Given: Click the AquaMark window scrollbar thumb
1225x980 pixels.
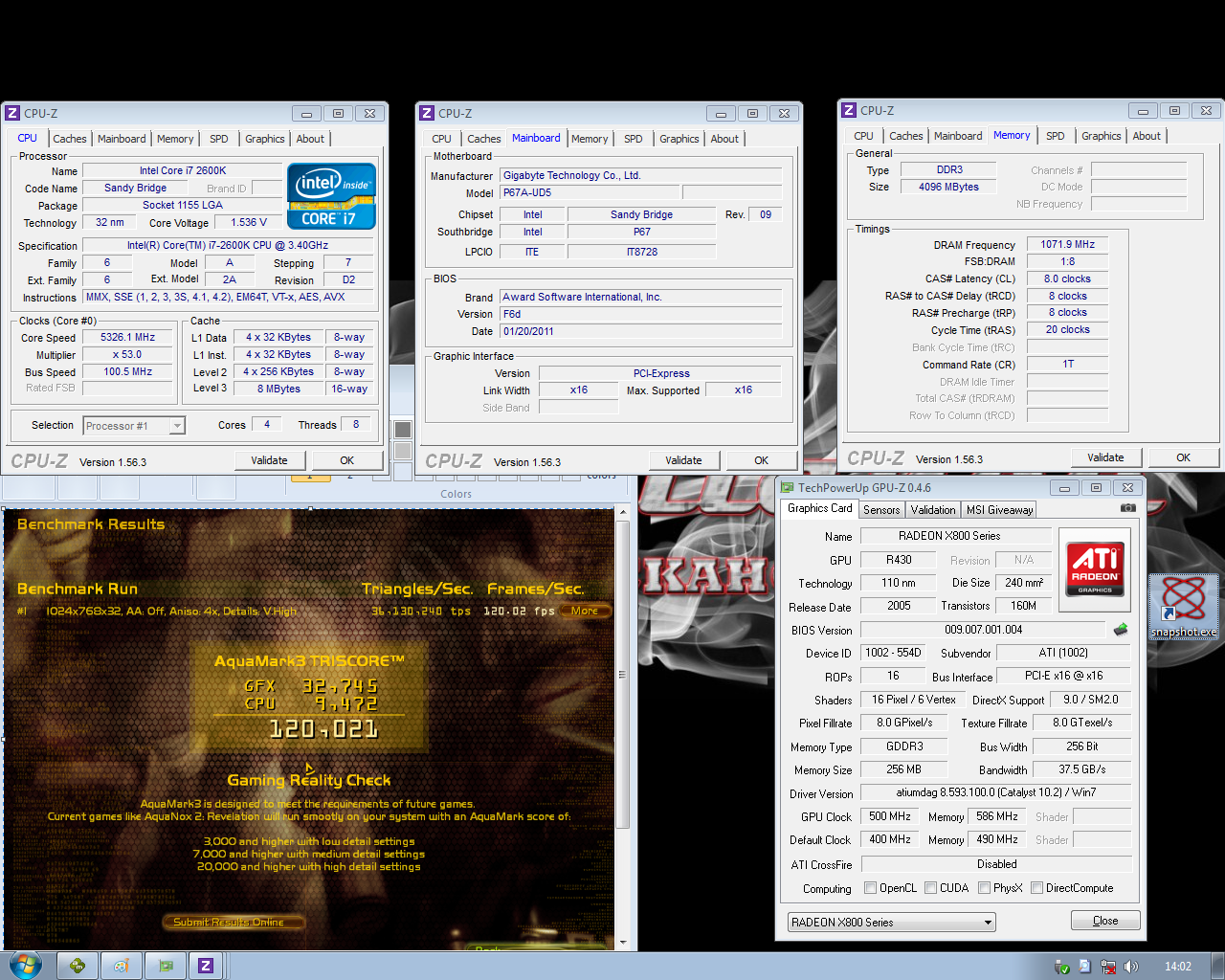Looking at the screenshot, I should 622,674.
